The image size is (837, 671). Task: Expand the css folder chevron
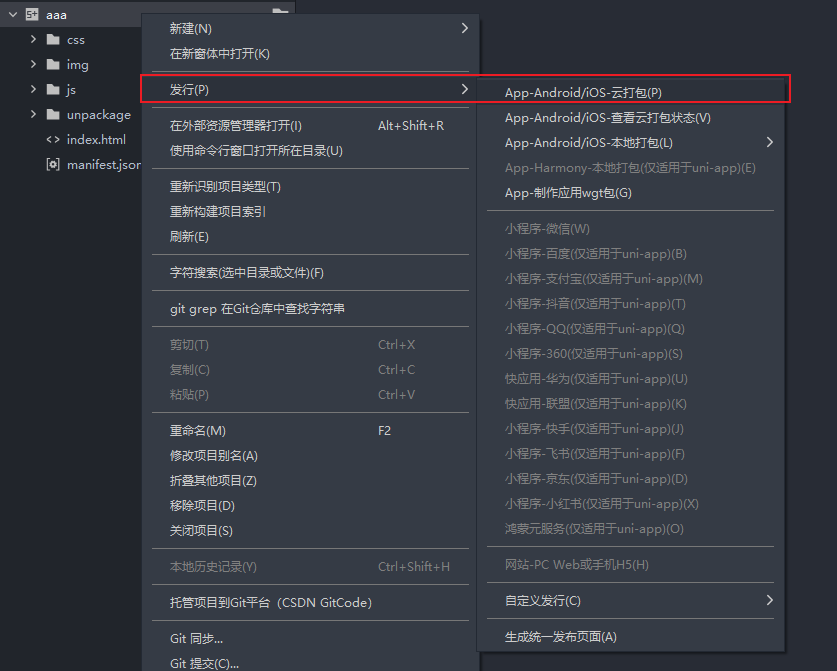click(31, 39)
